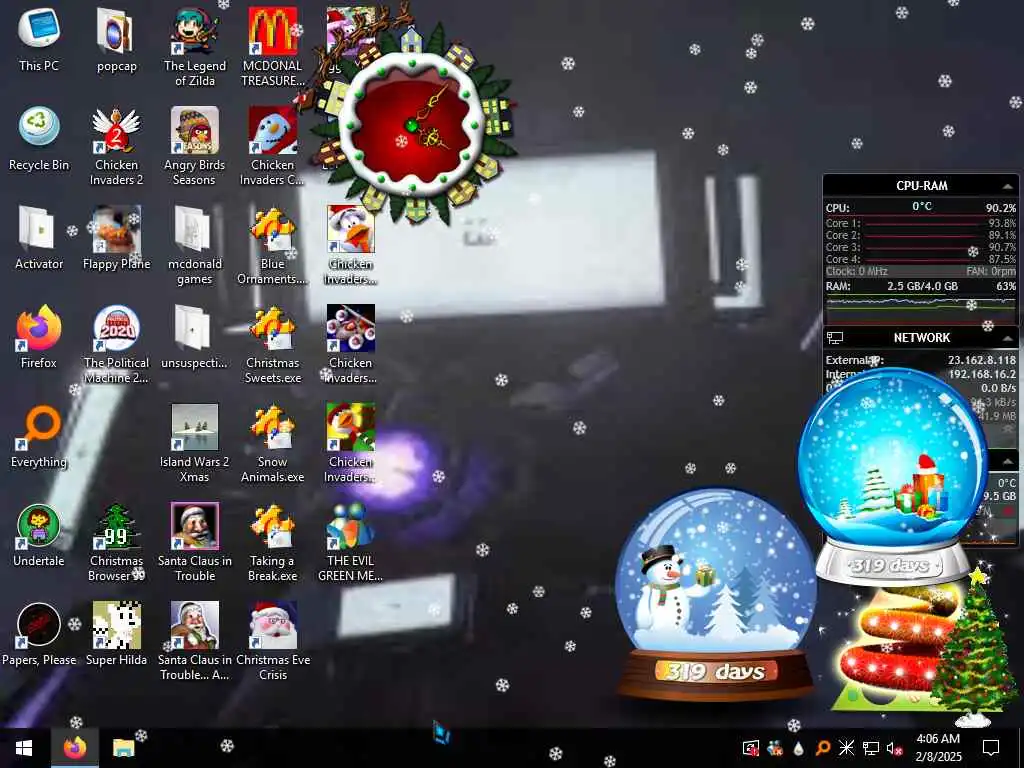The image size is (1024, 768).
Task: Select the Island Wars 2 Xmas shortcut
Action: coord(195,443)
